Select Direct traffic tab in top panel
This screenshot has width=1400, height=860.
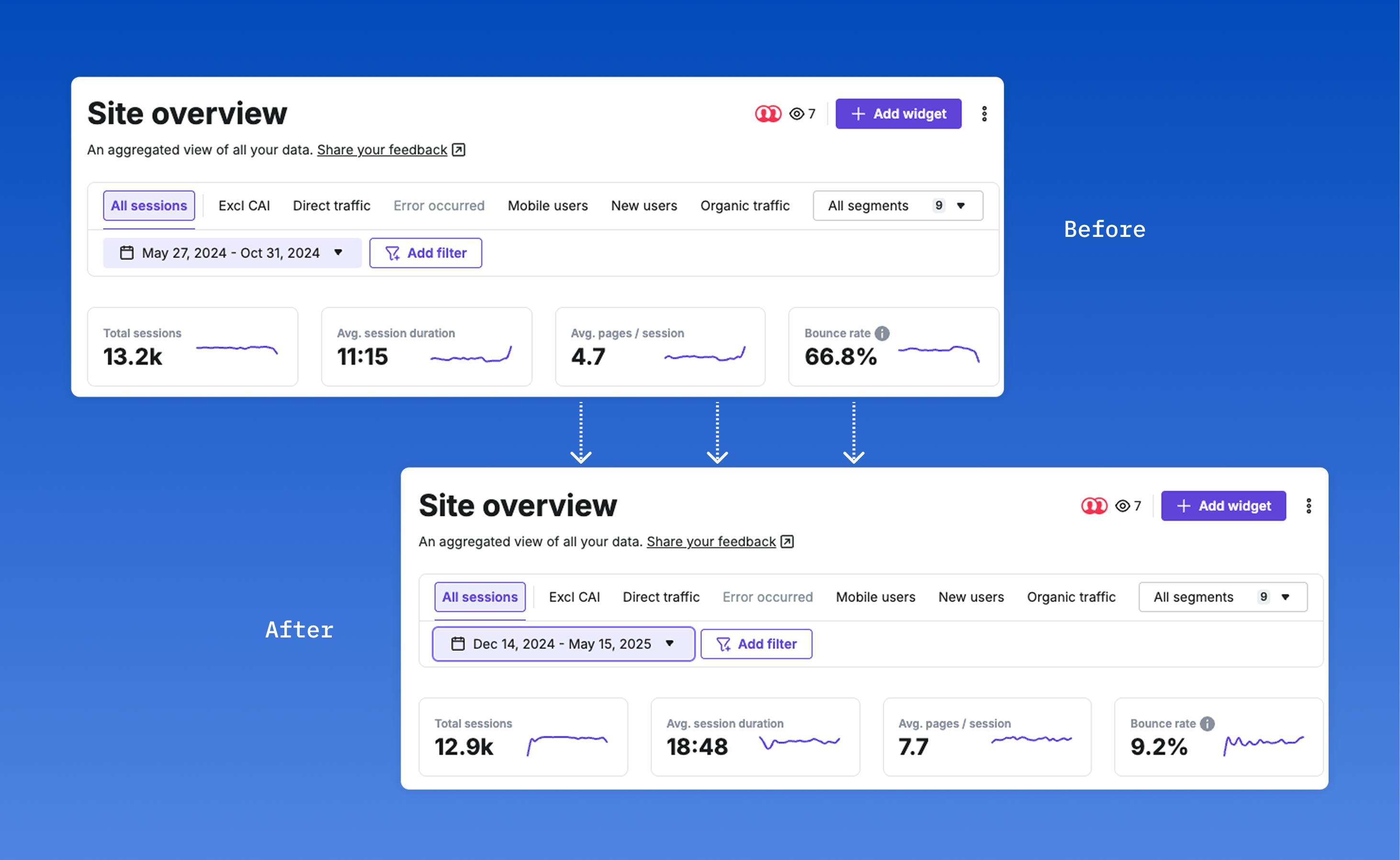point(331,205)
